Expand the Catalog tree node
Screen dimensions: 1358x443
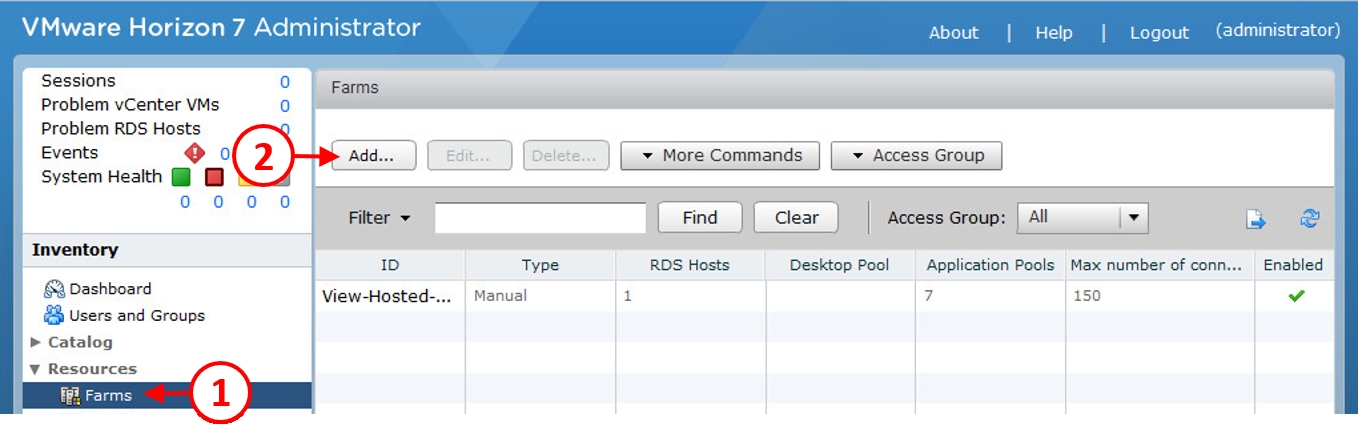point(36,342)
